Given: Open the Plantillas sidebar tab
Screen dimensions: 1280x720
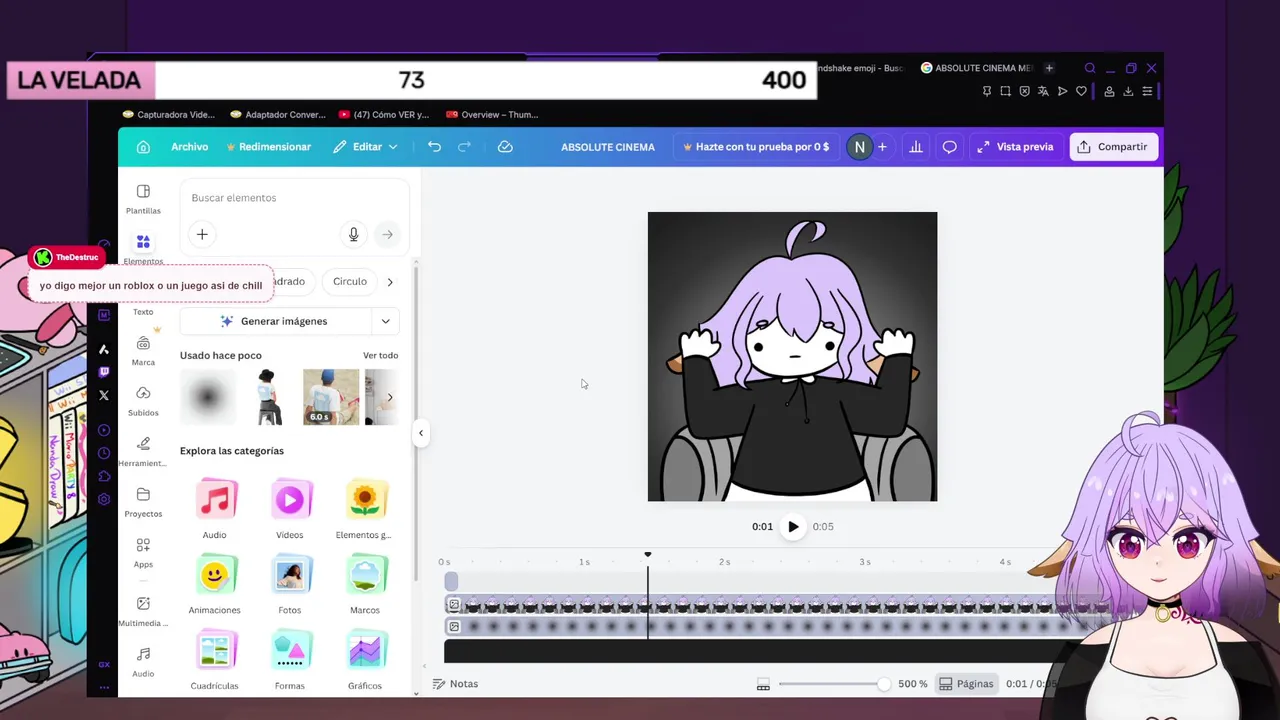Looking at the screenshot, I should click(x=143, y=199).
